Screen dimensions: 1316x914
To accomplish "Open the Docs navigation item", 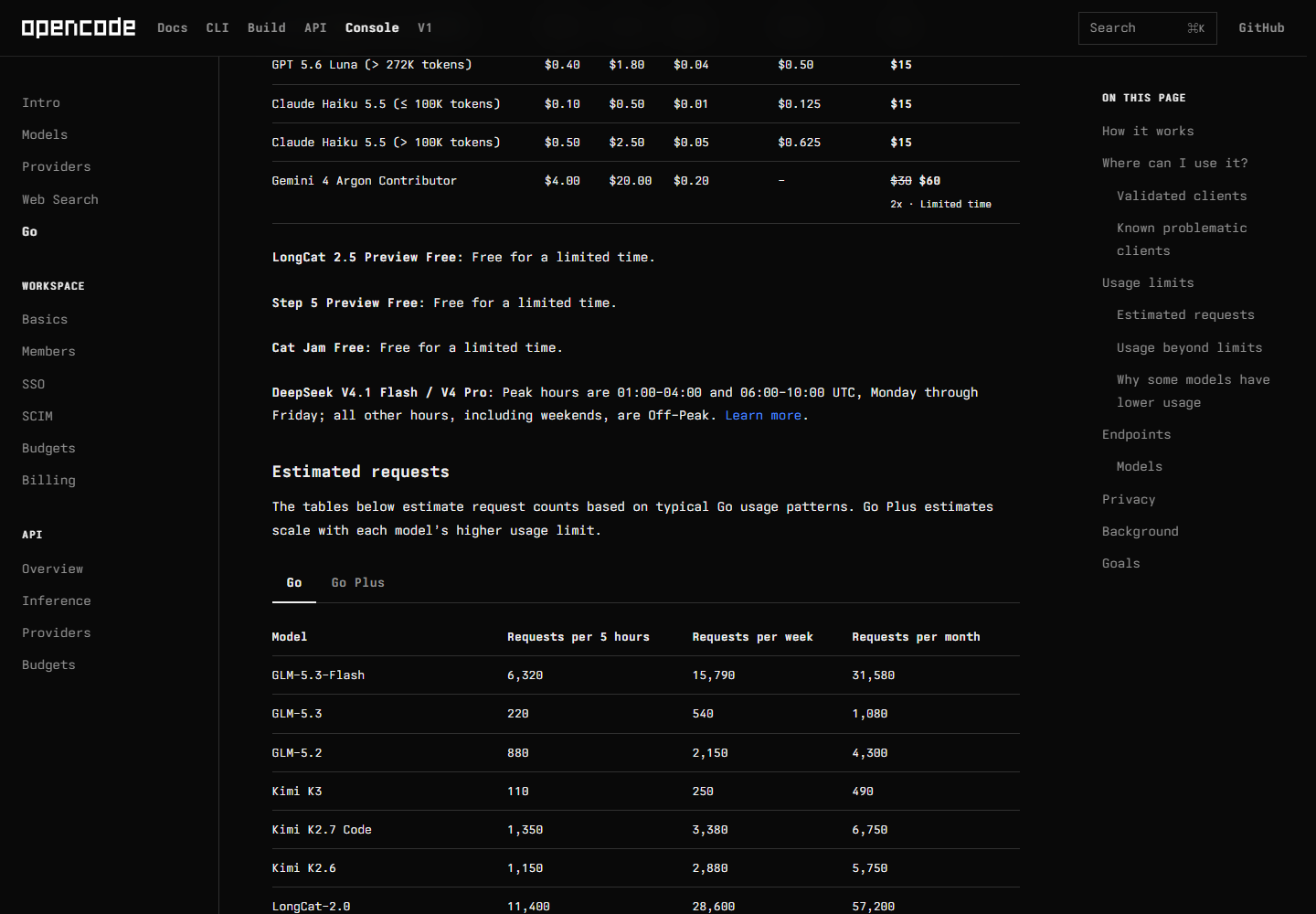I will pos(173,27).
